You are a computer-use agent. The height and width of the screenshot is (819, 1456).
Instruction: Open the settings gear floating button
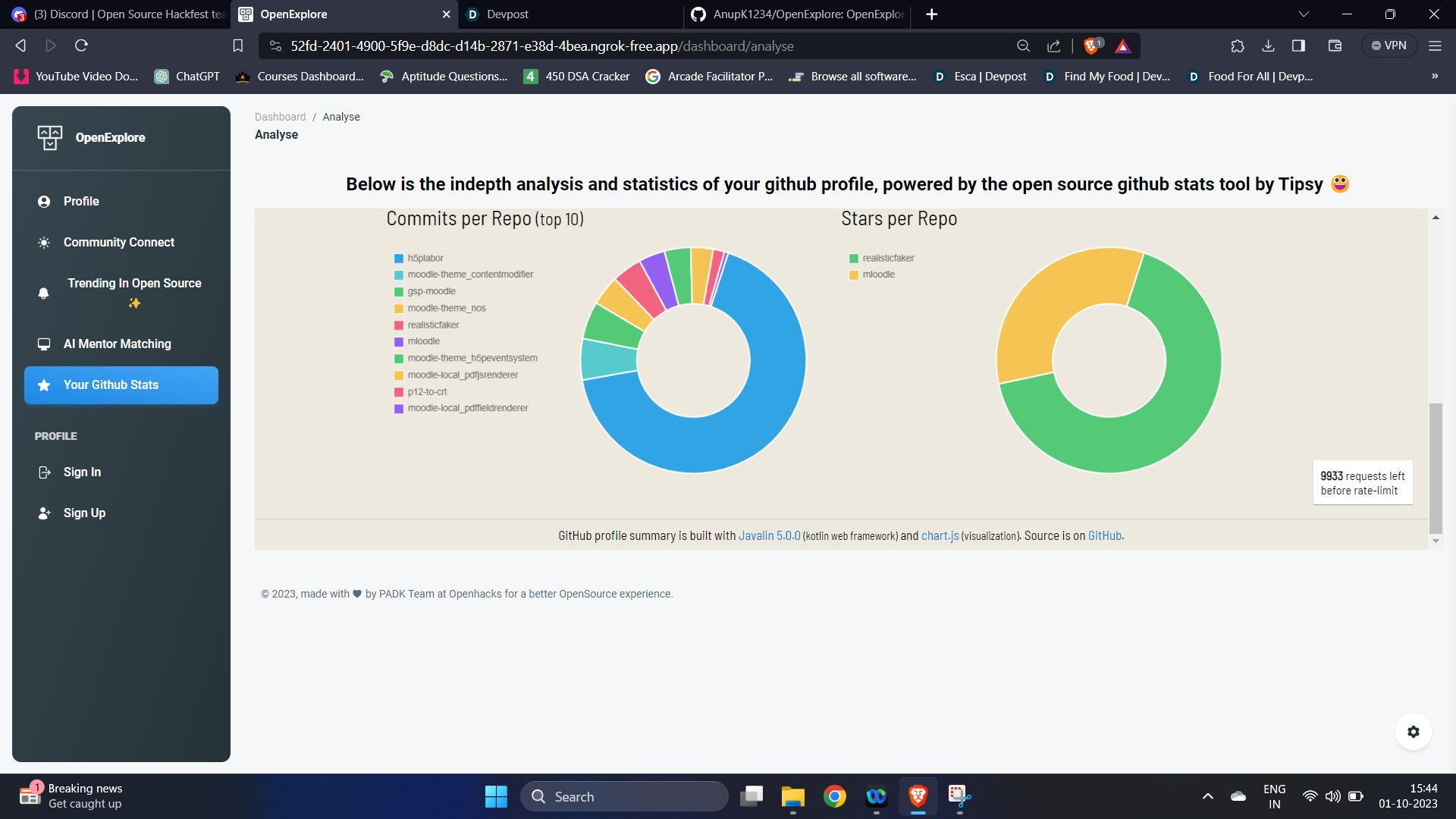point(1413,732)
